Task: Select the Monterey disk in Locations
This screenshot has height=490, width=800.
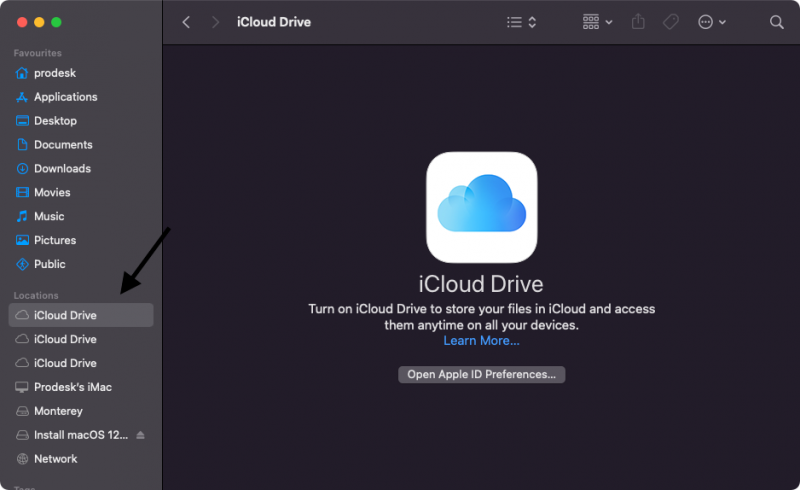Action: pos(58,411)
